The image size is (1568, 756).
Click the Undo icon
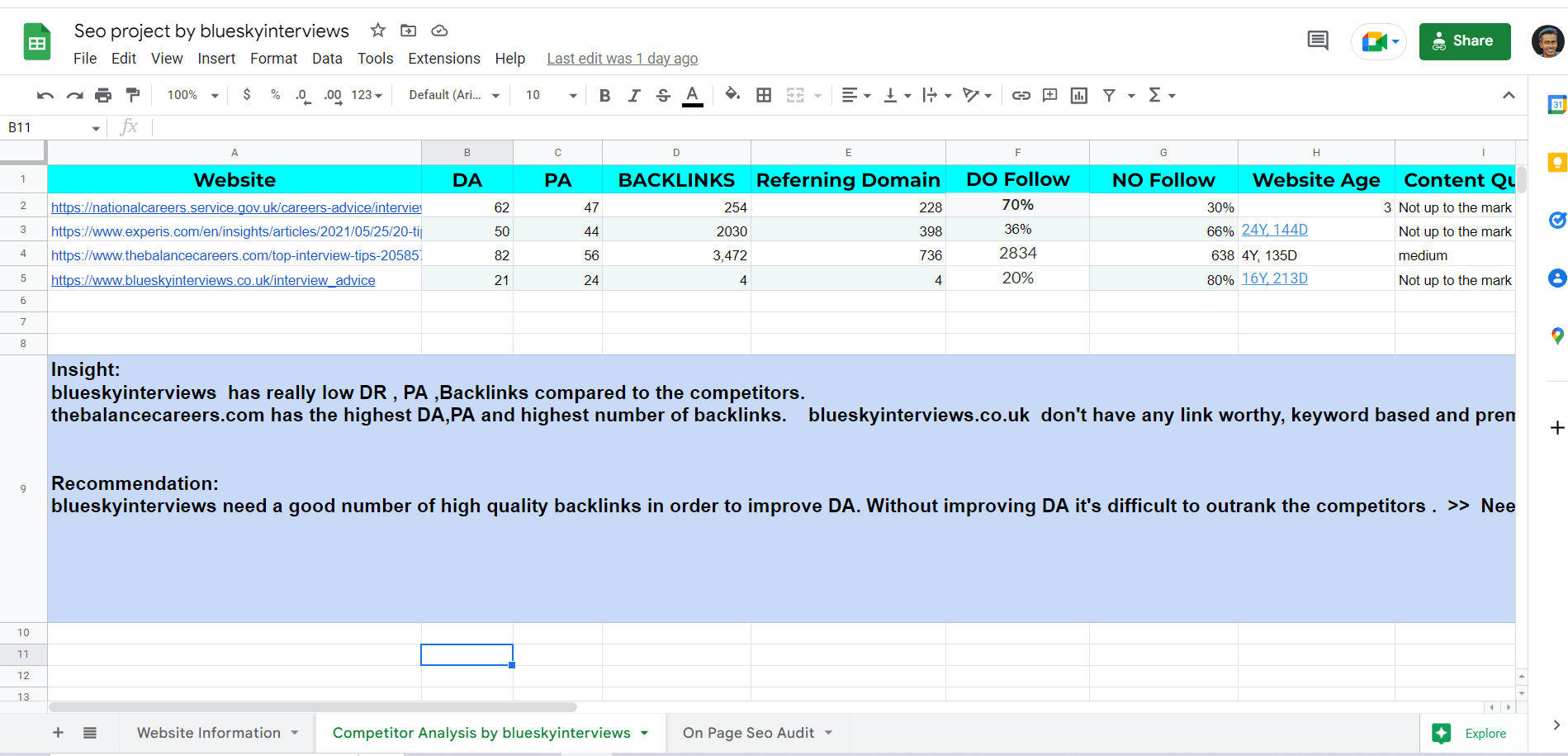45,96
